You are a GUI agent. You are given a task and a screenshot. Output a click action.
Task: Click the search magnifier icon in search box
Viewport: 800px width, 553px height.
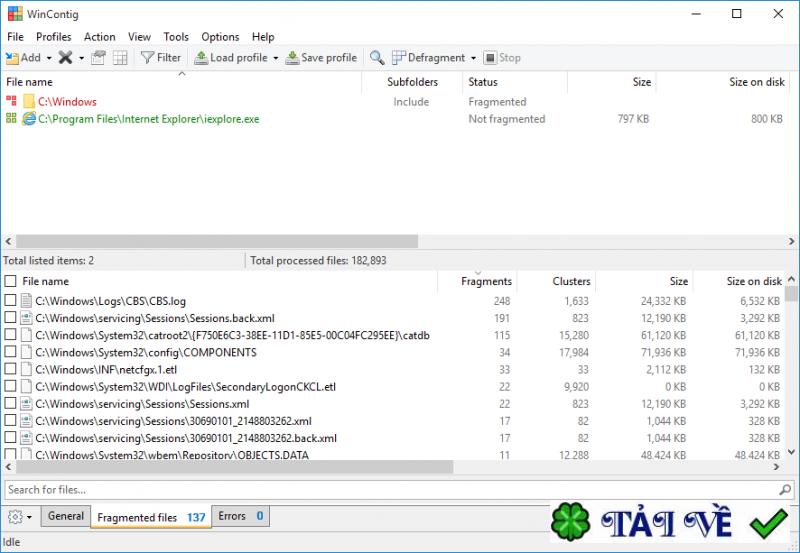pyautogui.click(x=785, y=490)
